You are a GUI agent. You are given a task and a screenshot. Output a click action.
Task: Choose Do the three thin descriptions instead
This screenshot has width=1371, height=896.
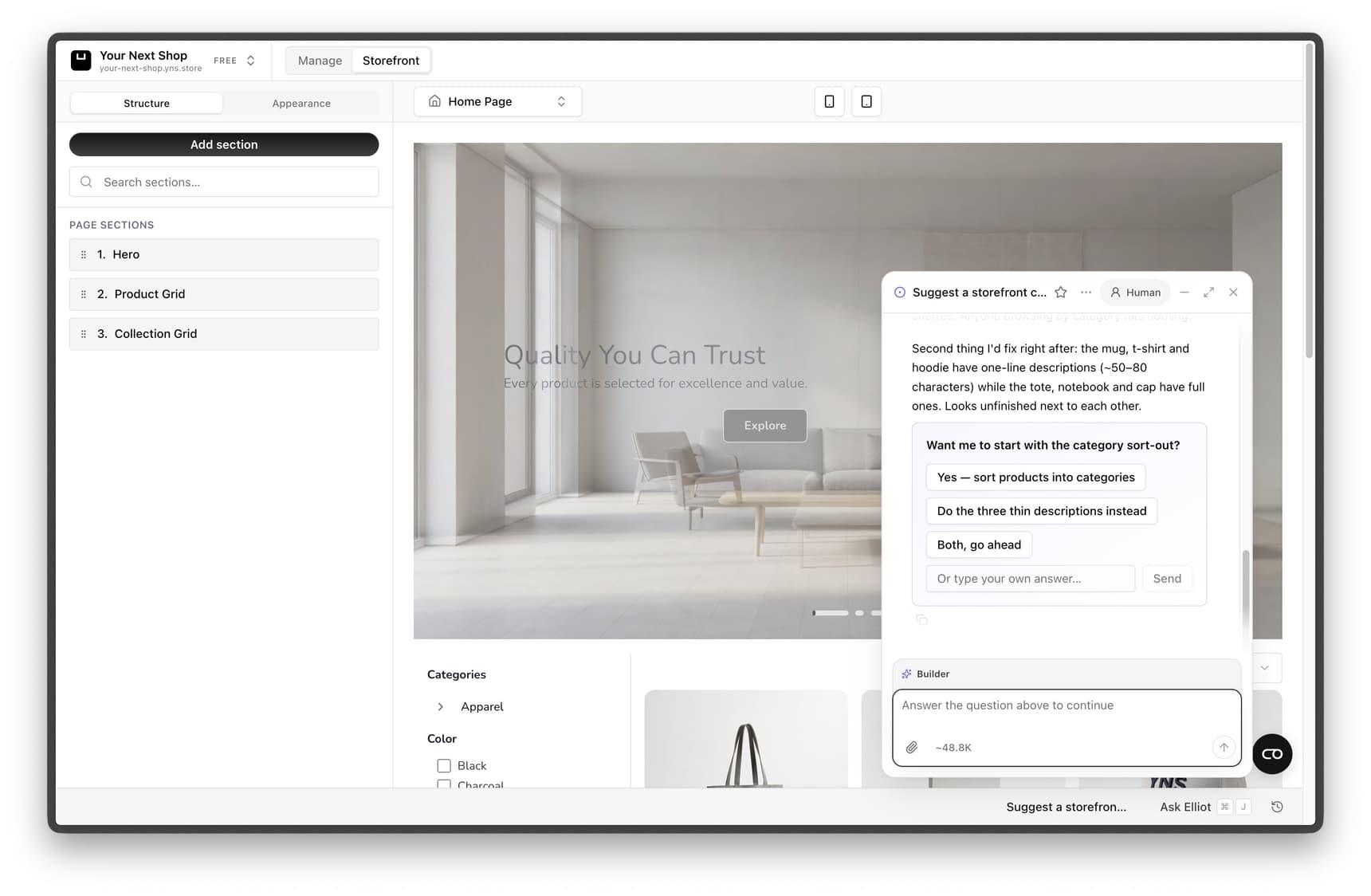tap(1042, 511)
